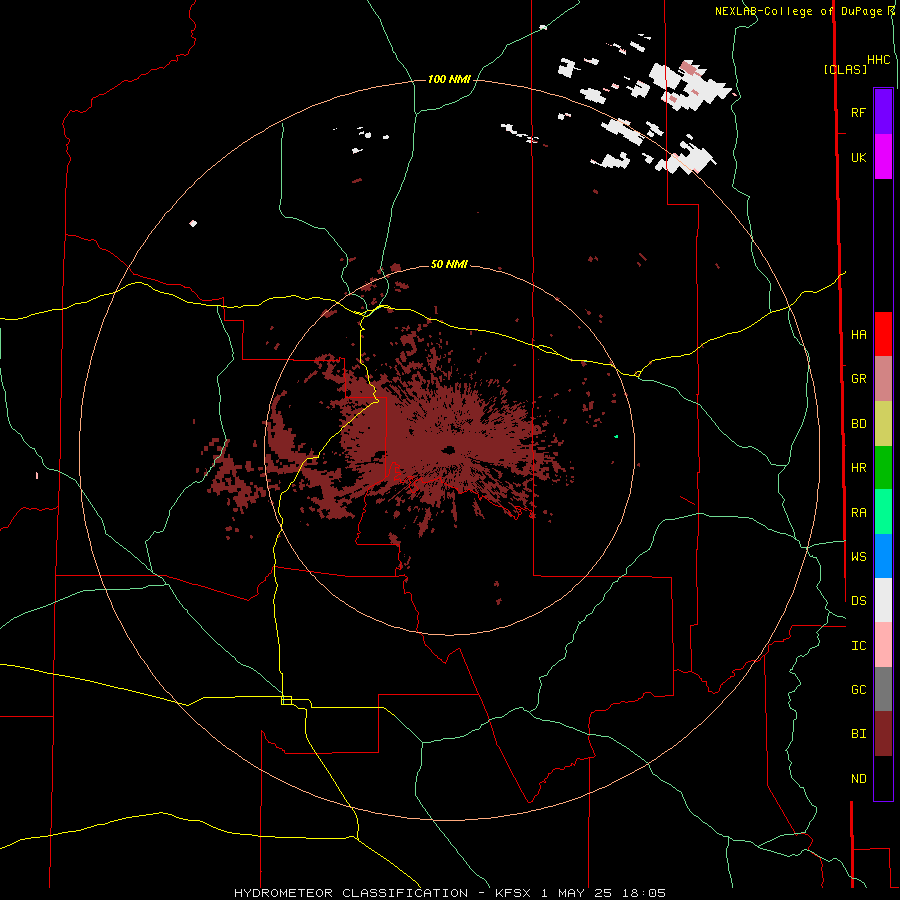Click the HR legend label
This screenshot has height=900, width=900.
click(x=858, y=468)
